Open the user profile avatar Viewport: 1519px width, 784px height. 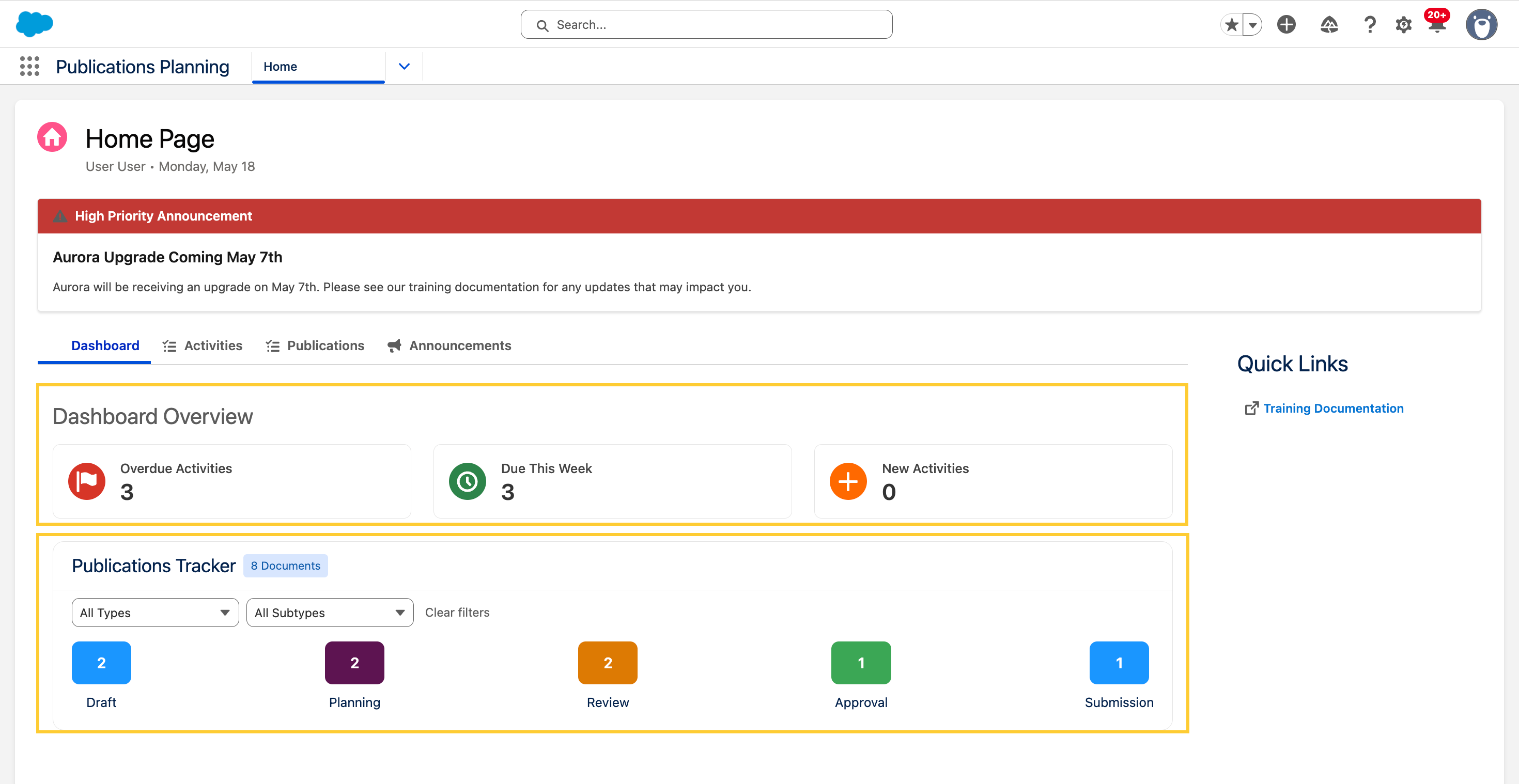(1481, 25)
